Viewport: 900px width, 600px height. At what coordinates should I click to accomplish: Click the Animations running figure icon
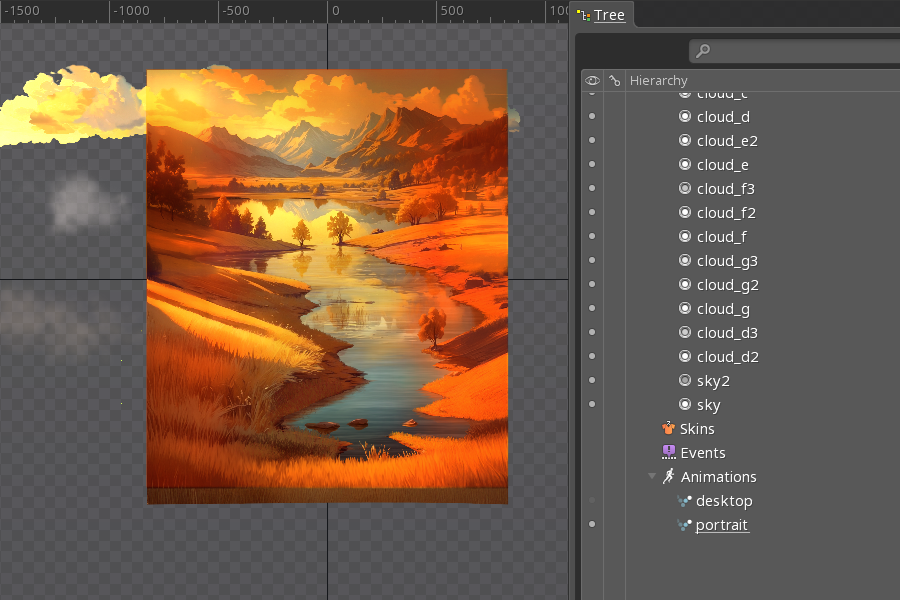[669, 477]
